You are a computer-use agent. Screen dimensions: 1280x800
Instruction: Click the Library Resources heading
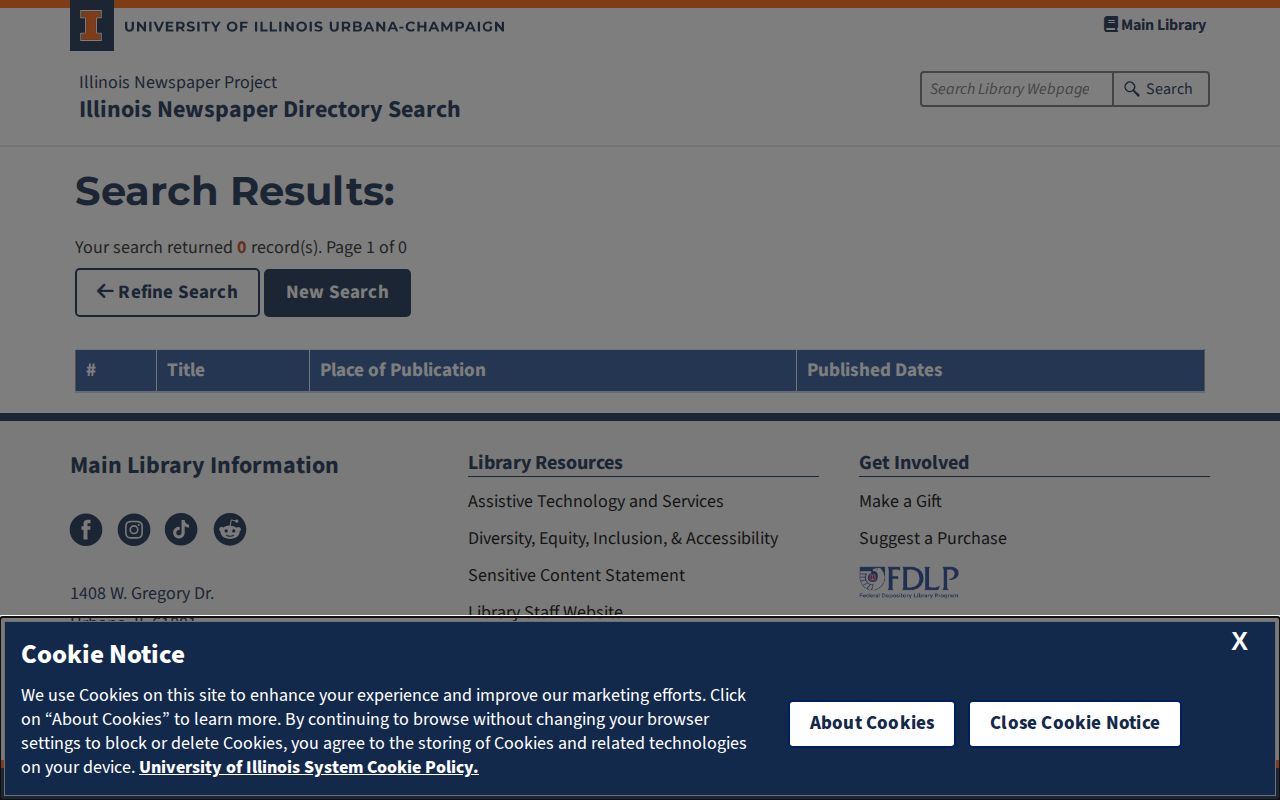click(x=545, y=462)
